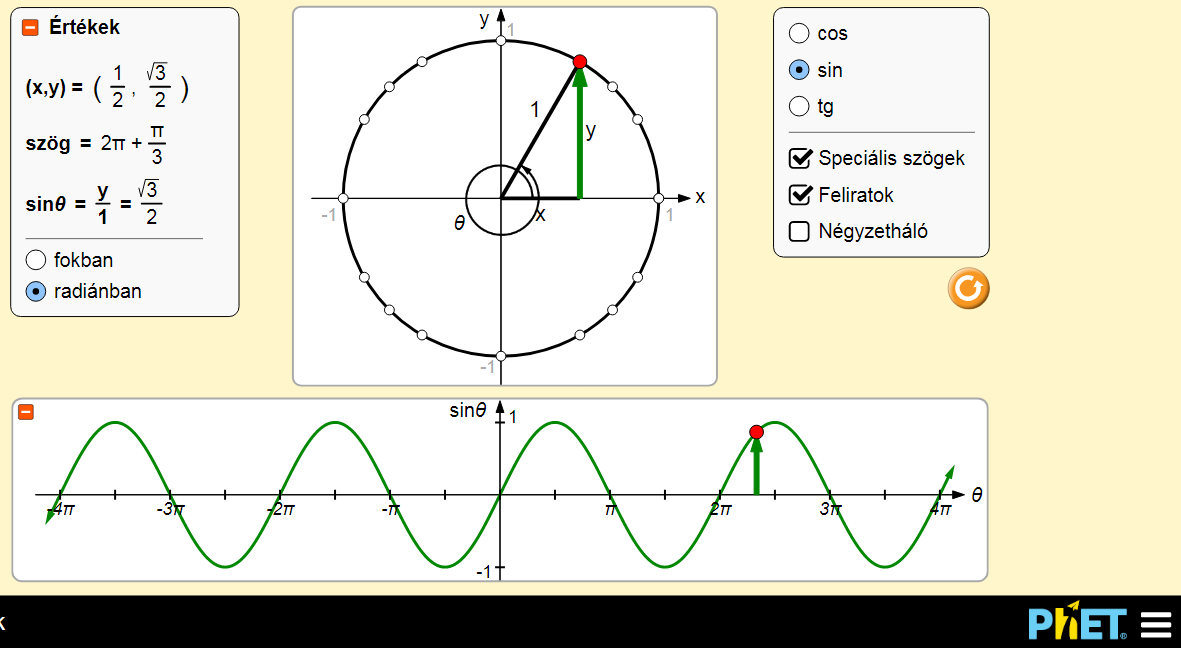1181x648 pixels.
Task: Click the red point on unit circle
Action: [579, 62]
